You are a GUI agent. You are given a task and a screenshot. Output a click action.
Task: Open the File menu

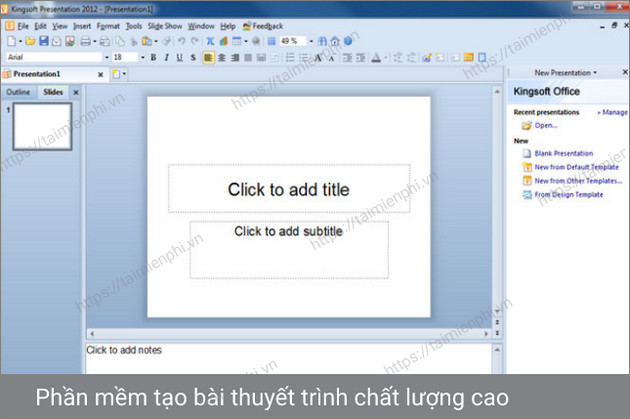[x=23, y=26]
